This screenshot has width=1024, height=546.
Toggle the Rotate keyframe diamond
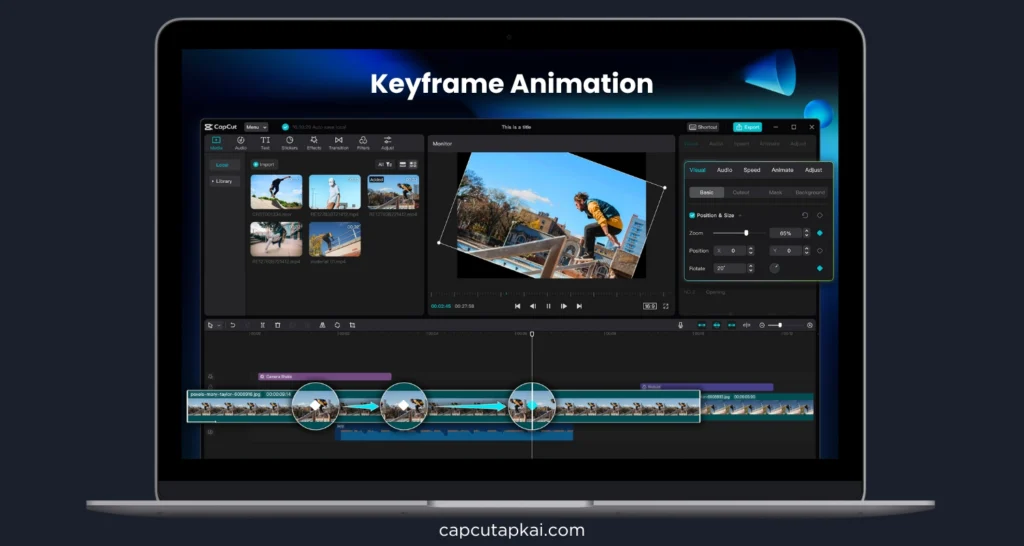(x=820, y=268)
